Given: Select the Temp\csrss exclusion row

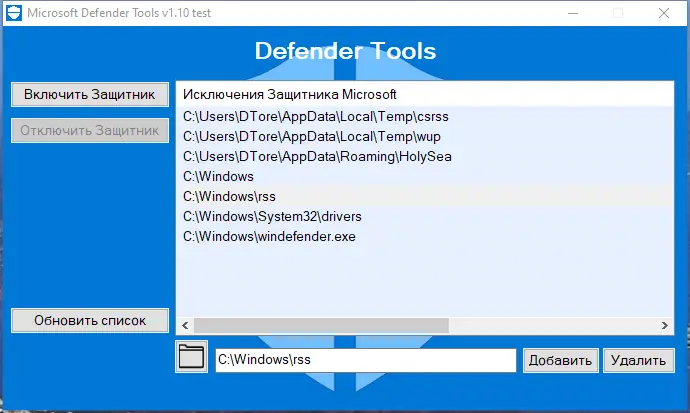Looking at the screenshot, I should [x=425, y=117].
